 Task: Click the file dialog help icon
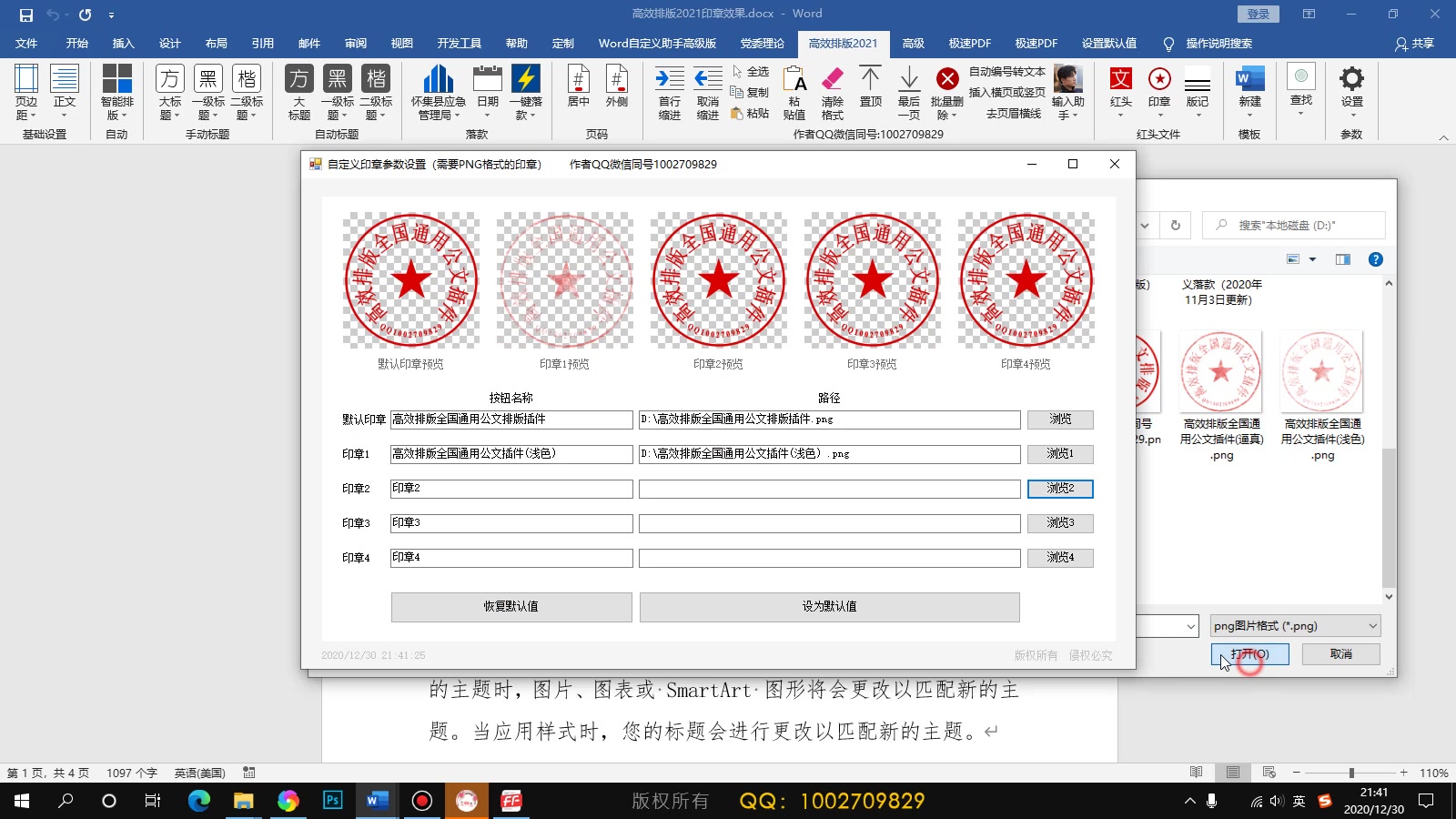(1376, 259)
